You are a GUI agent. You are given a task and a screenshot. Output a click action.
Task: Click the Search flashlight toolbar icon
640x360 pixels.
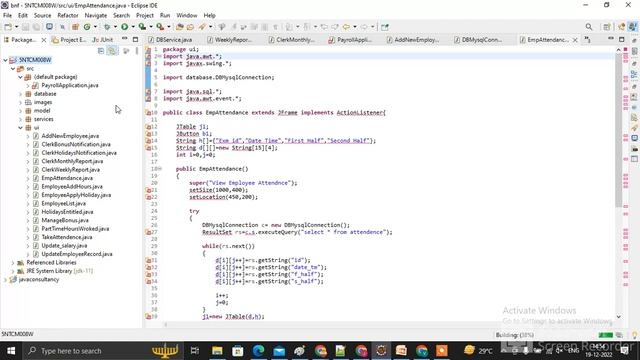[x=202, y=27]
